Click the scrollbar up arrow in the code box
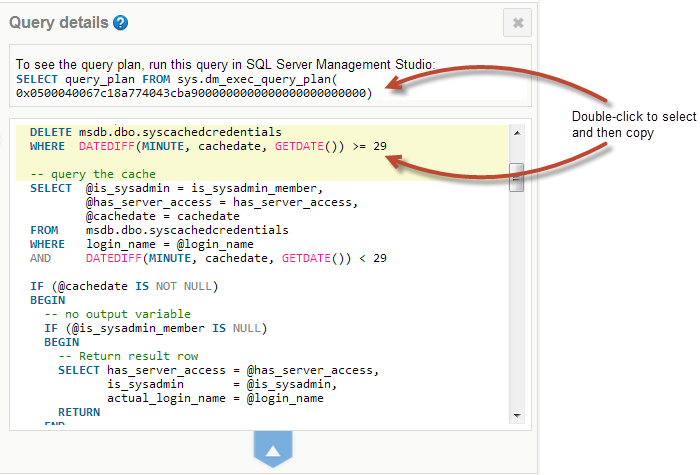 (517, 132)
